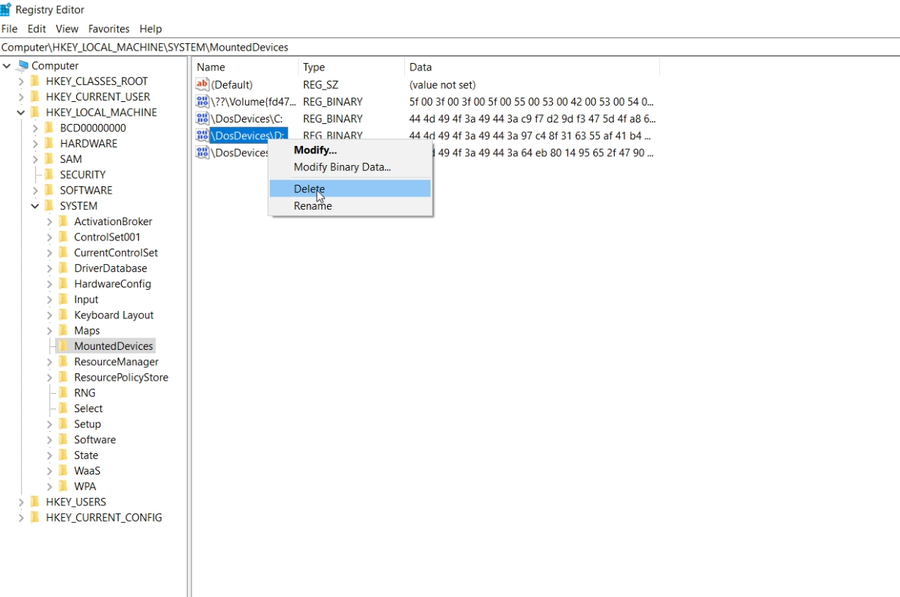Click the Computer icon in tree

pos(23,65)
